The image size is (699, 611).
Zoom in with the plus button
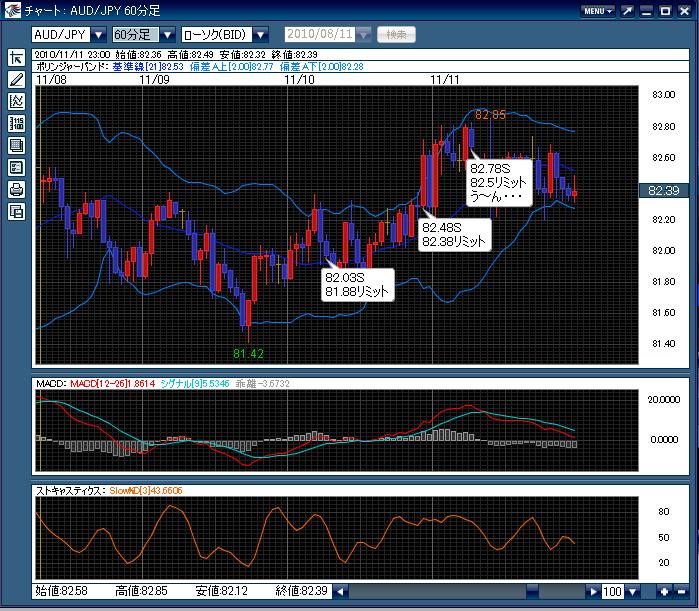point(664,592)
